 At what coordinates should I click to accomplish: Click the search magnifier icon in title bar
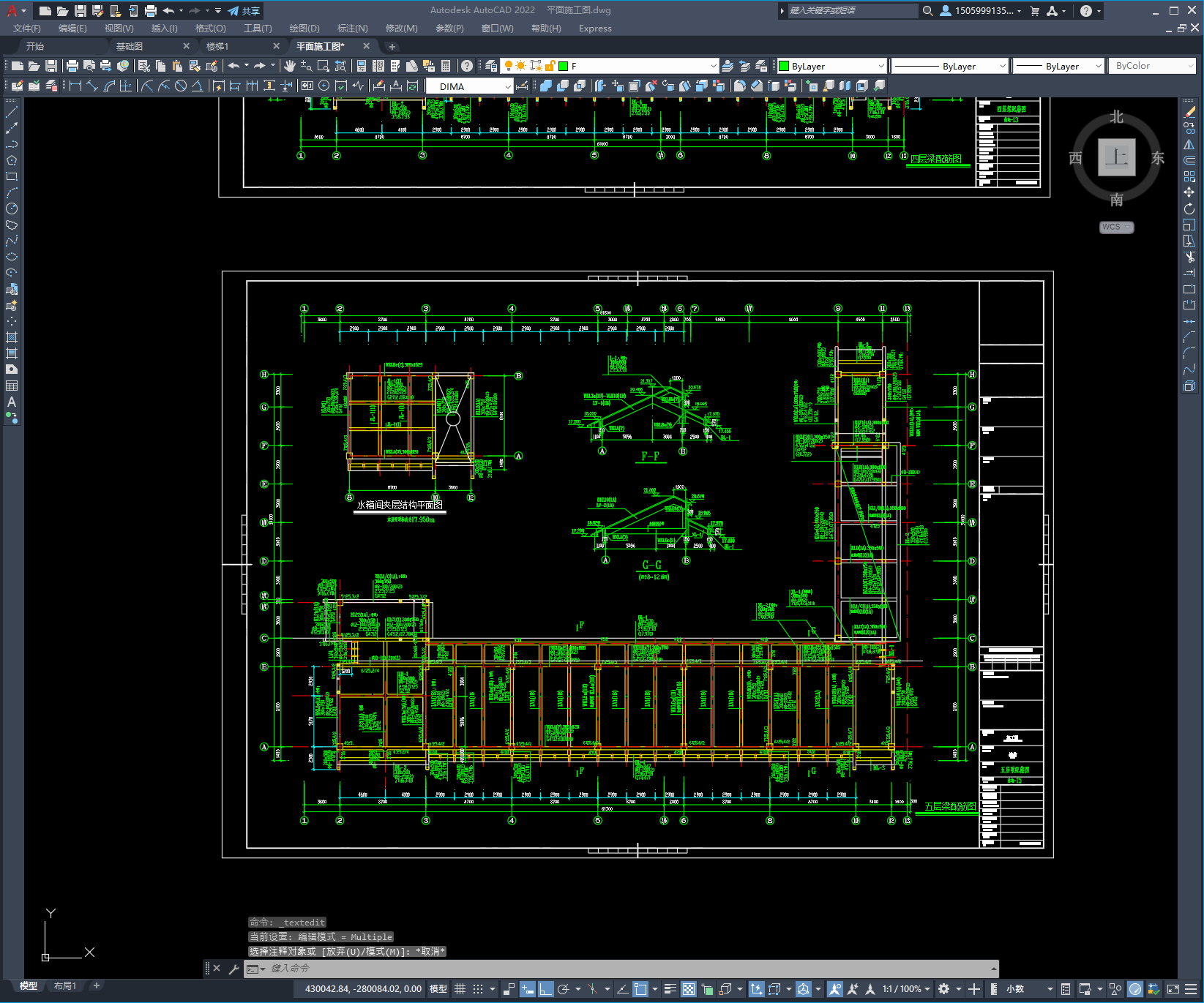coord(927,10)
